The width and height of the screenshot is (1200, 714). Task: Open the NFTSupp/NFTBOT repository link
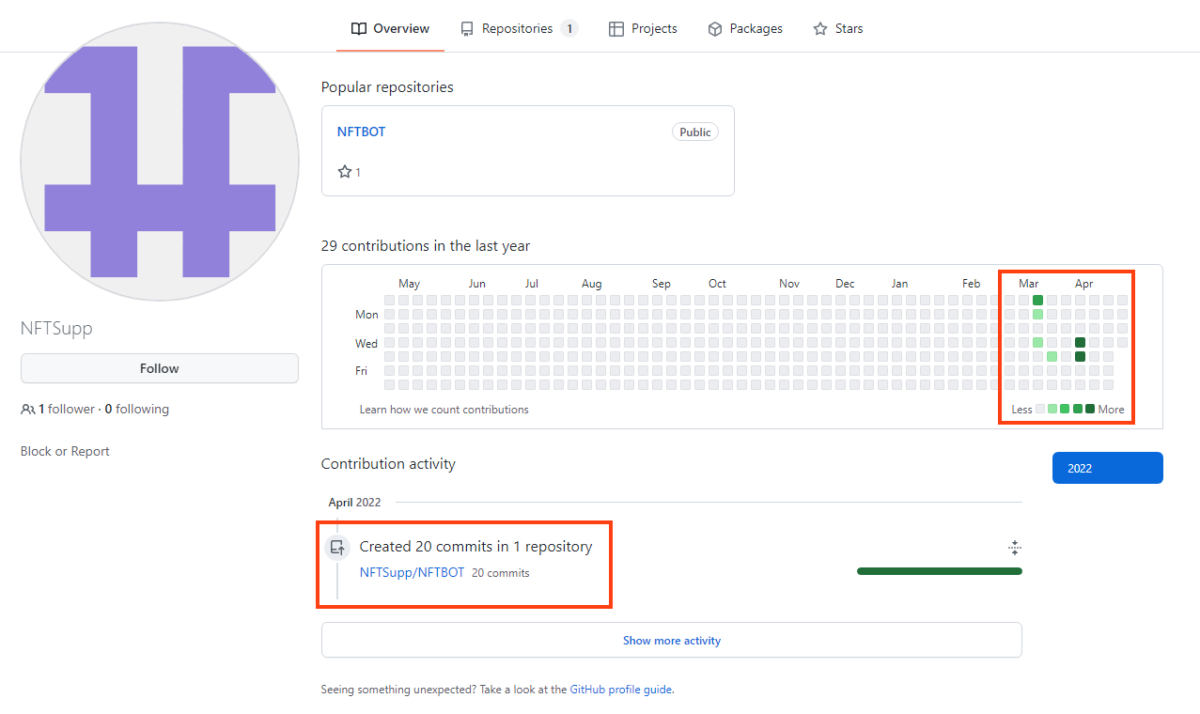pos(411,572)
